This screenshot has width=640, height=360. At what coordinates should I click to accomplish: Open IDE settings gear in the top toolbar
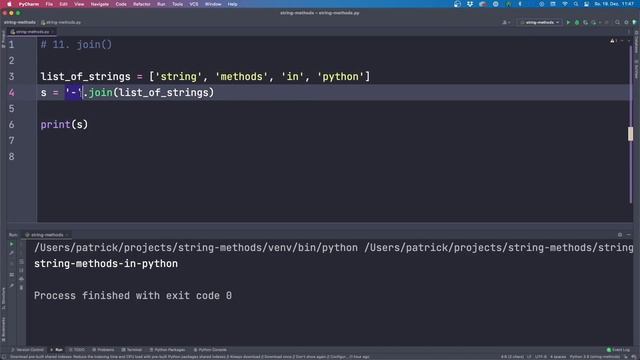coord(626,22)
